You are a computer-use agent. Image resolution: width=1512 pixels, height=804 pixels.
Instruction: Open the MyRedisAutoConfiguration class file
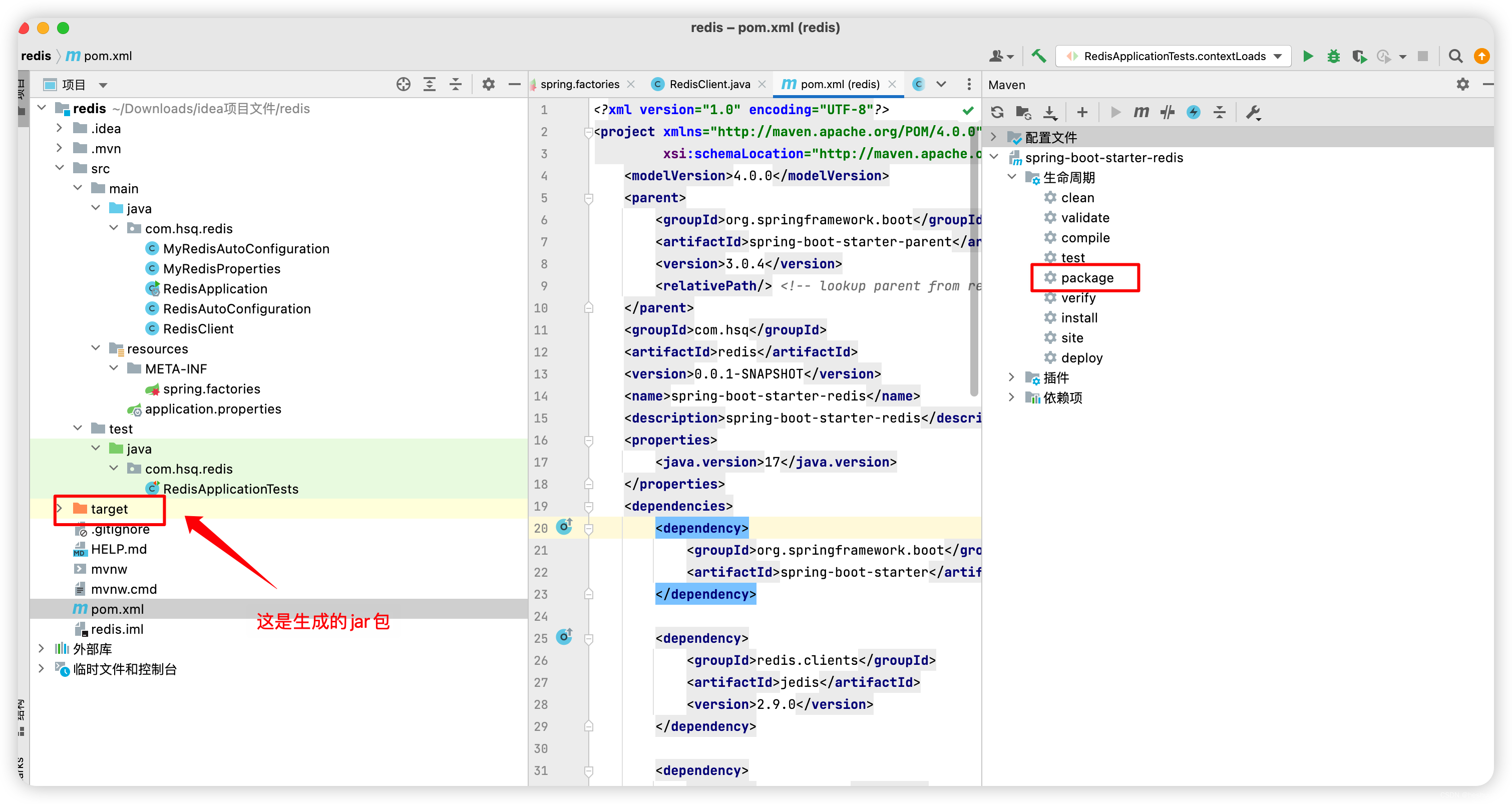point(246,249)
